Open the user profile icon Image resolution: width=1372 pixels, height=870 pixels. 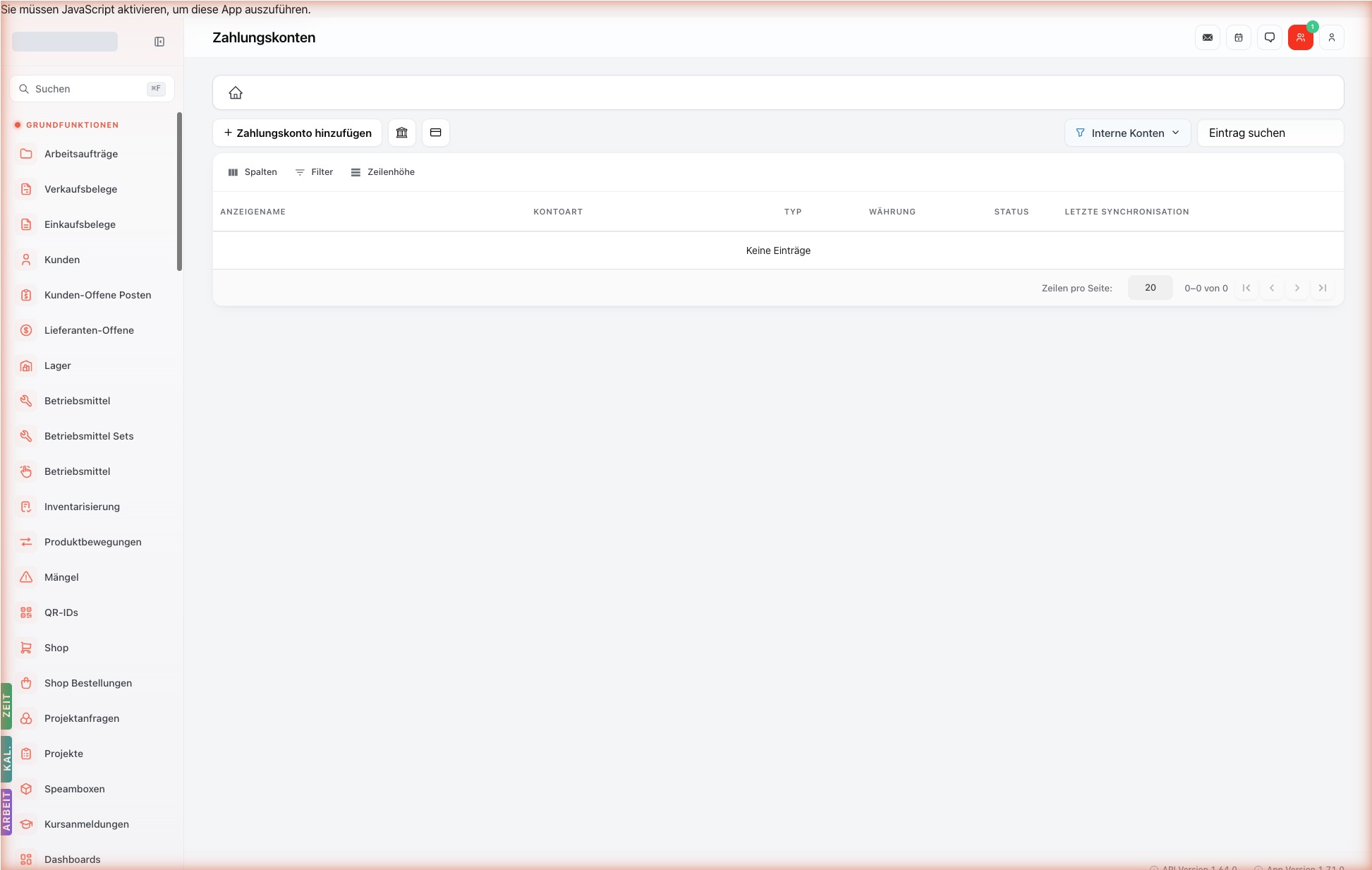click(1332, 37)
